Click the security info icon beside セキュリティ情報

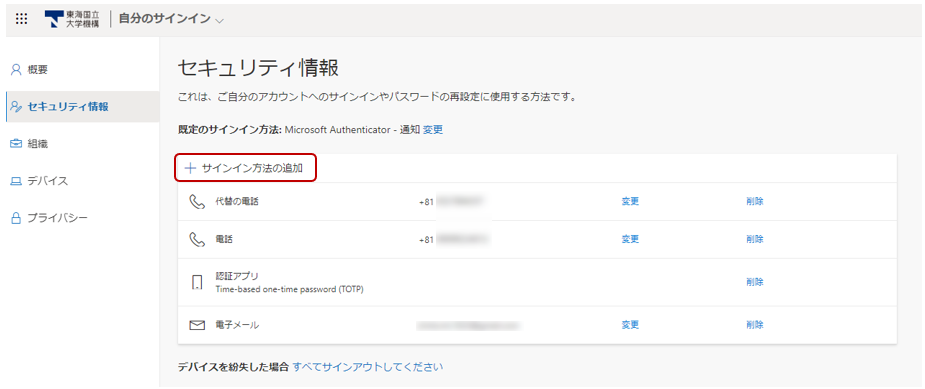coord(17,107)
